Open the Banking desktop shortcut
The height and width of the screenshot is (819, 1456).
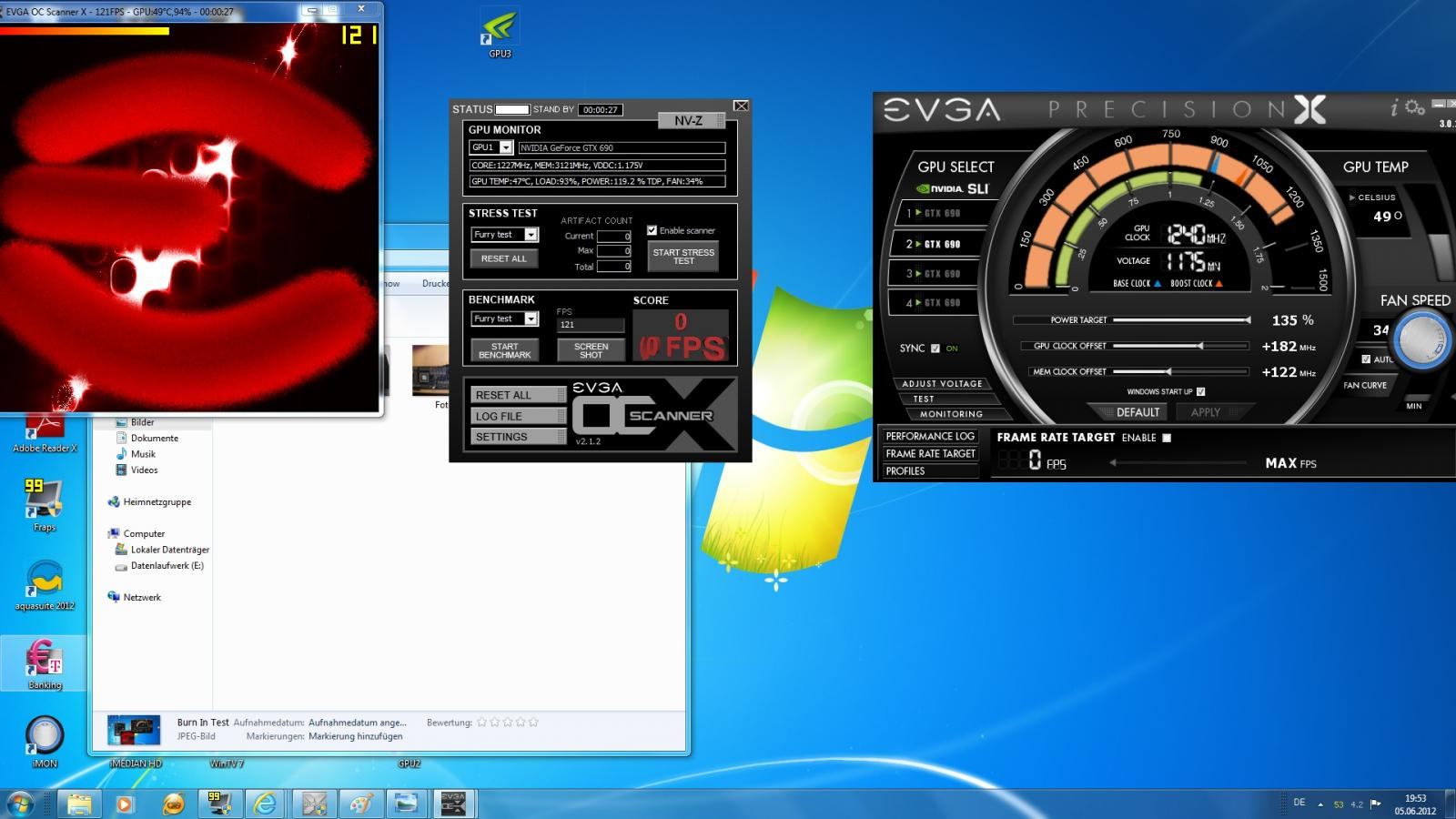pyautogui.click(x=45, y=664)
